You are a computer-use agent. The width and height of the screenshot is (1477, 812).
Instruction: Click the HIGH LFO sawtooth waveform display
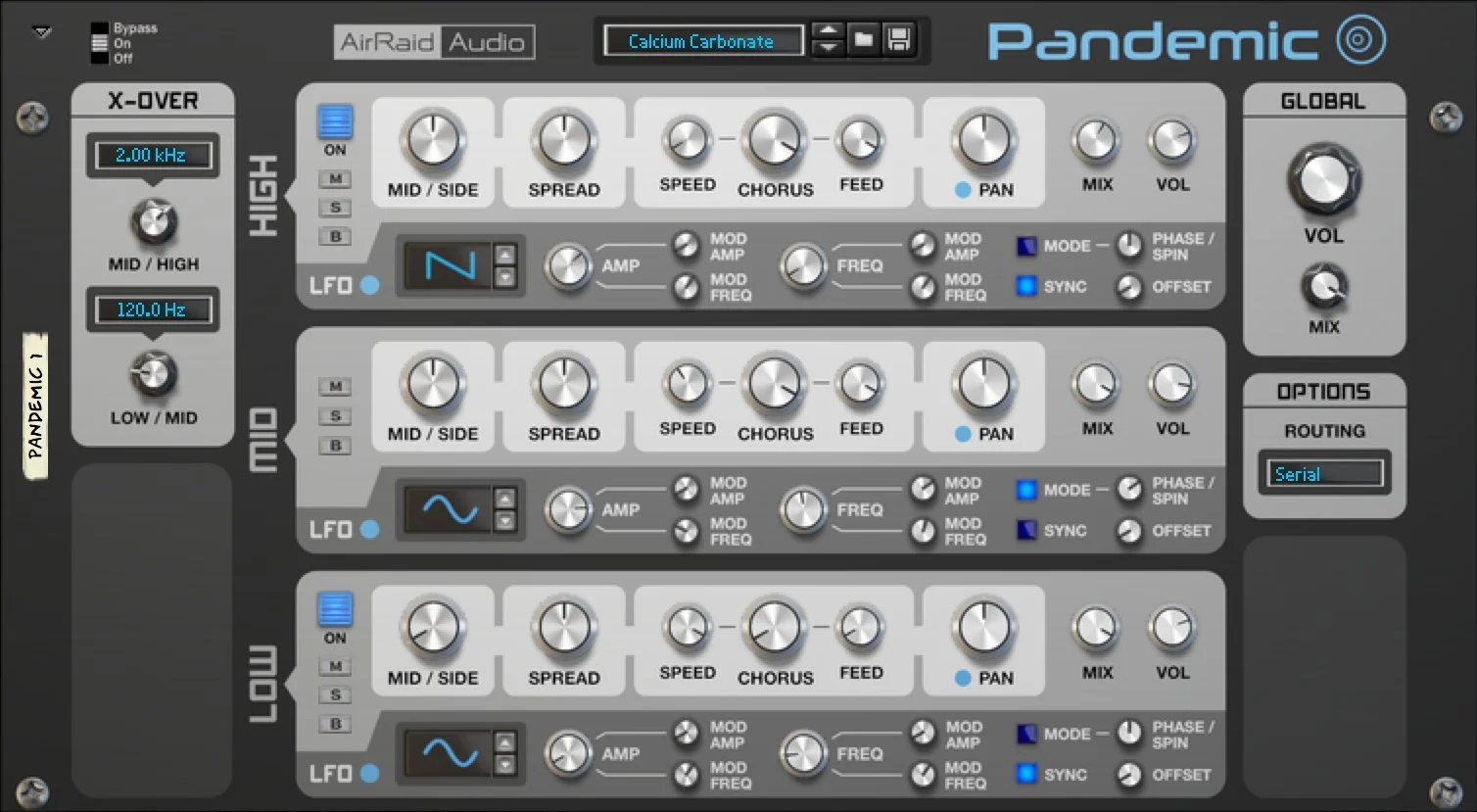[x=450, y=265]
